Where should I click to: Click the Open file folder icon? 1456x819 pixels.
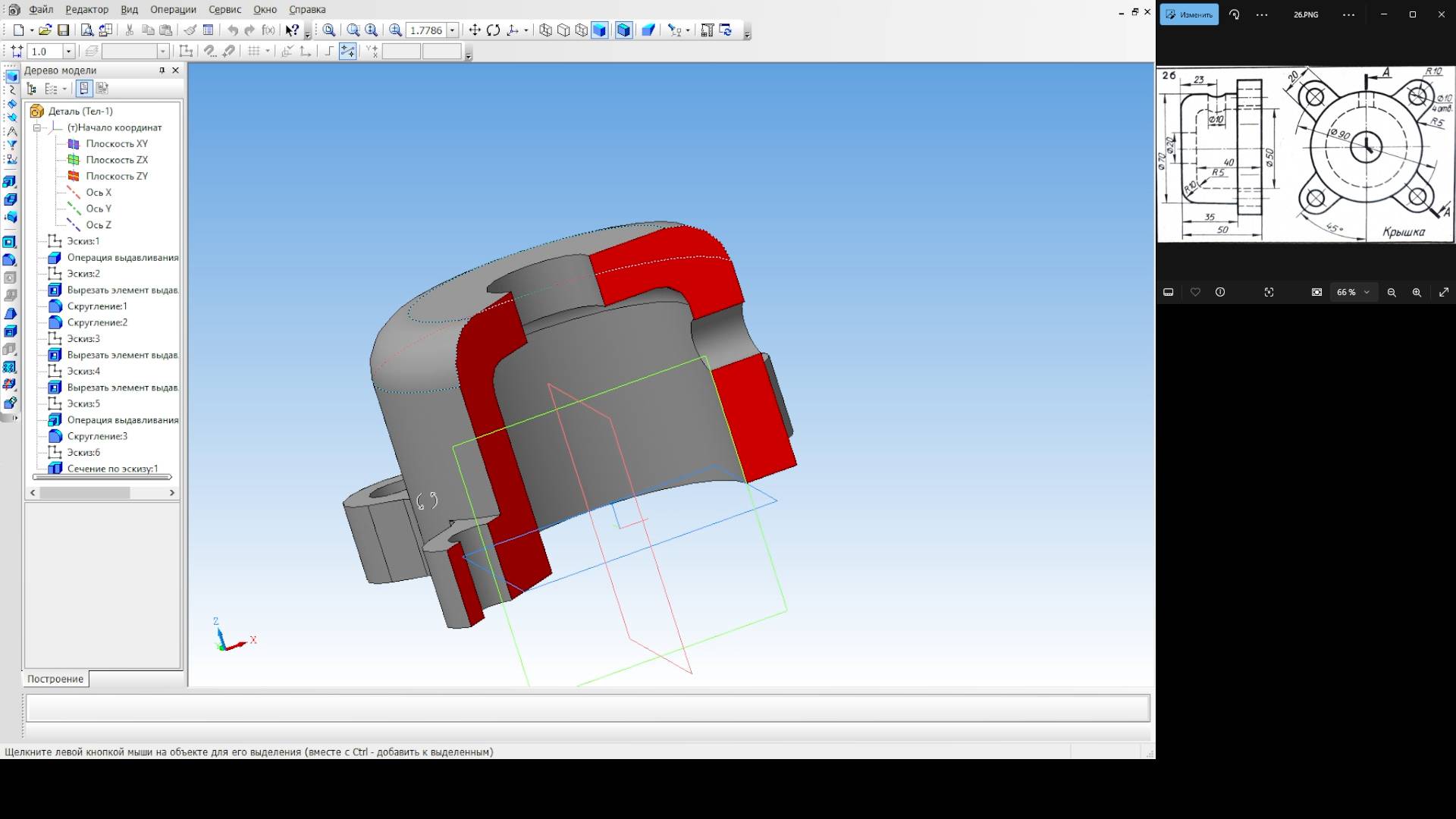(x=45, y=30)
